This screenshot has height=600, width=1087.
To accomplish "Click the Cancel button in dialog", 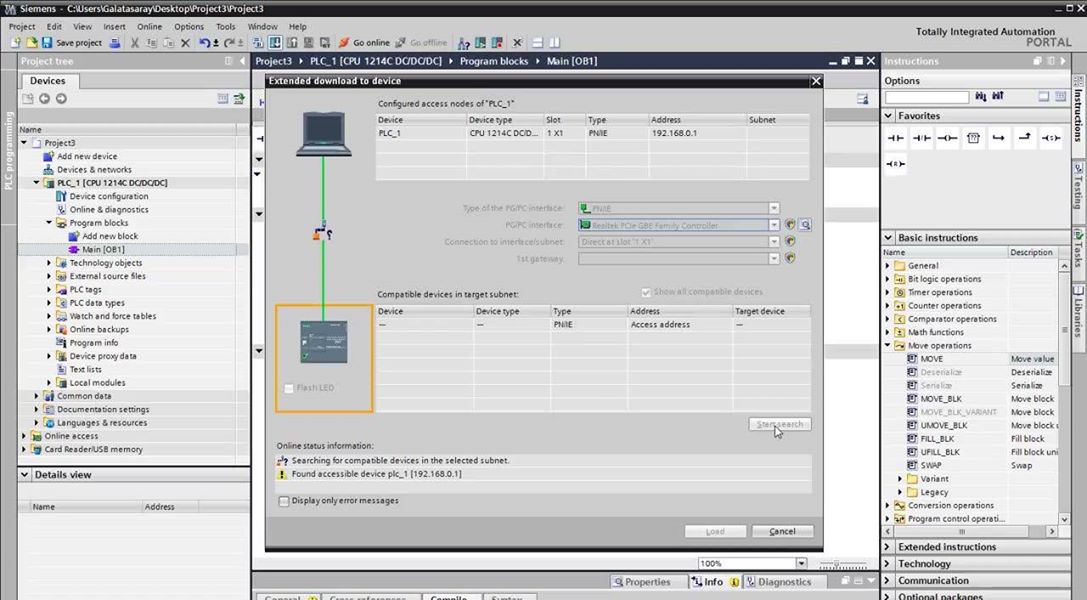I will tap(783, 531).
